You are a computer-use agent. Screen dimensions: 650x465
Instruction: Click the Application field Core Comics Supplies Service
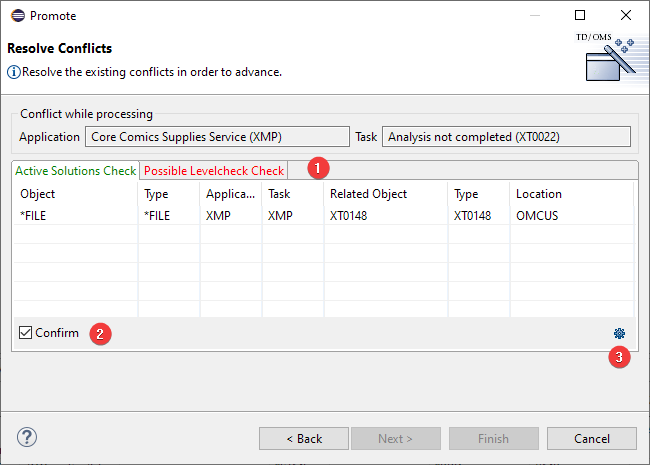tap(215, 136)
